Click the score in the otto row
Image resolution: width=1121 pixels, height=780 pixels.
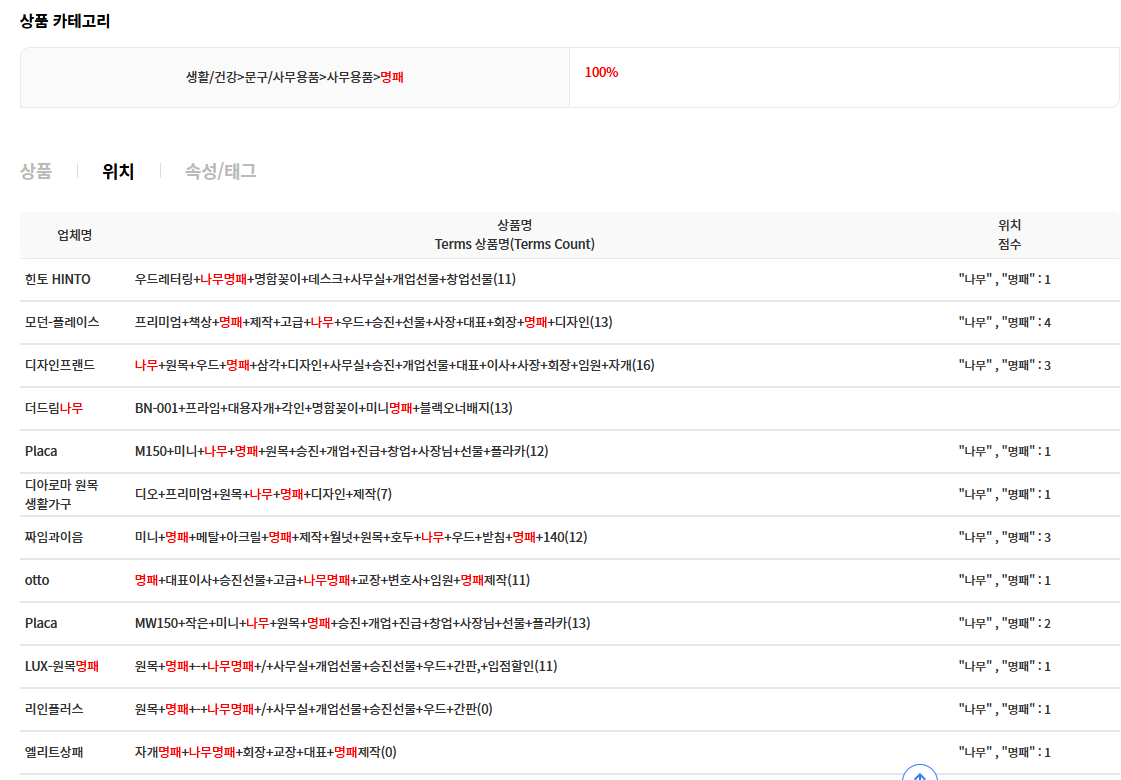pos(1004,580)
